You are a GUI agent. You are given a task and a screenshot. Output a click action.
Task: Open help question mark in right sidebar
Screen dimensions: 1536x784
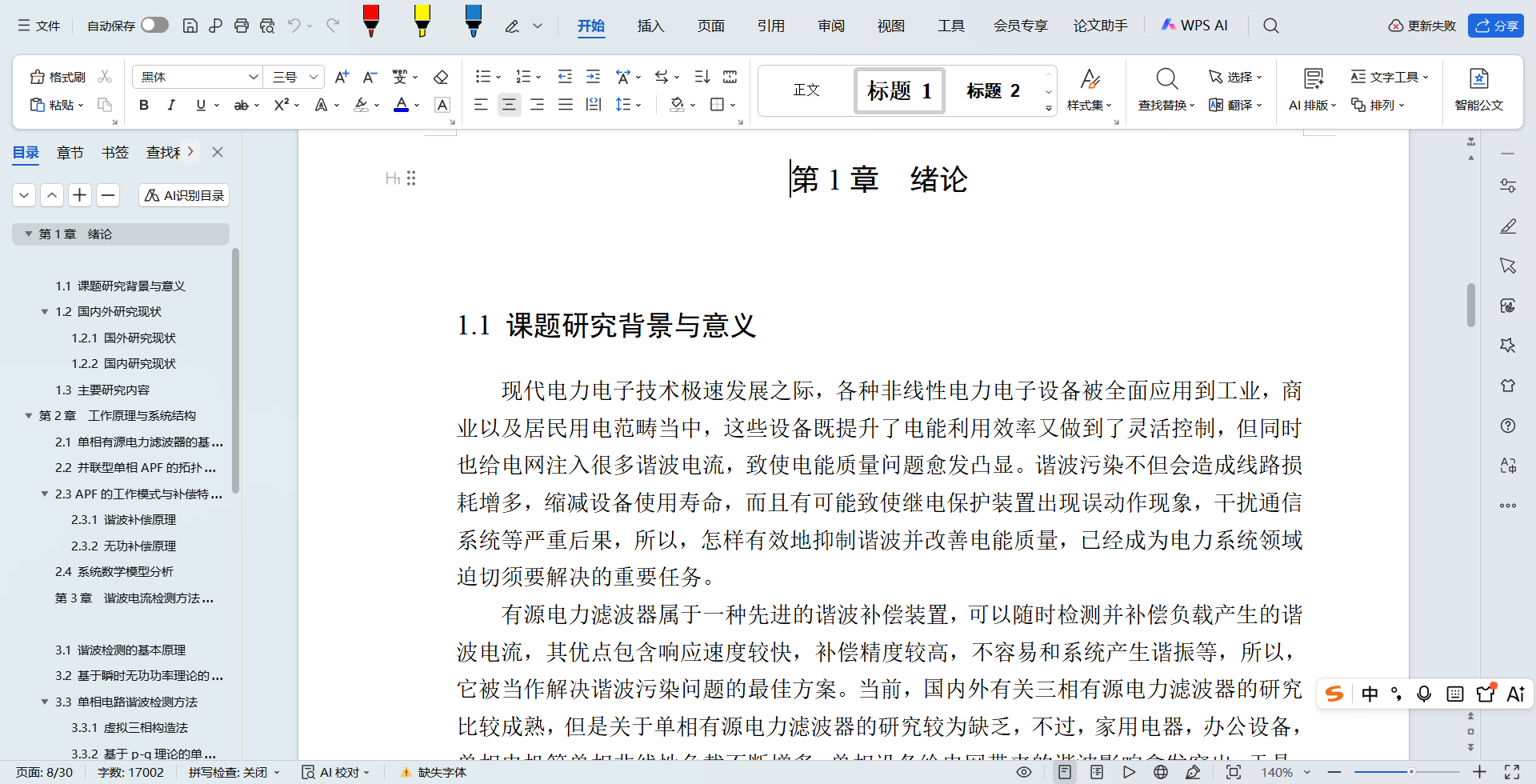click(1508, 426)
